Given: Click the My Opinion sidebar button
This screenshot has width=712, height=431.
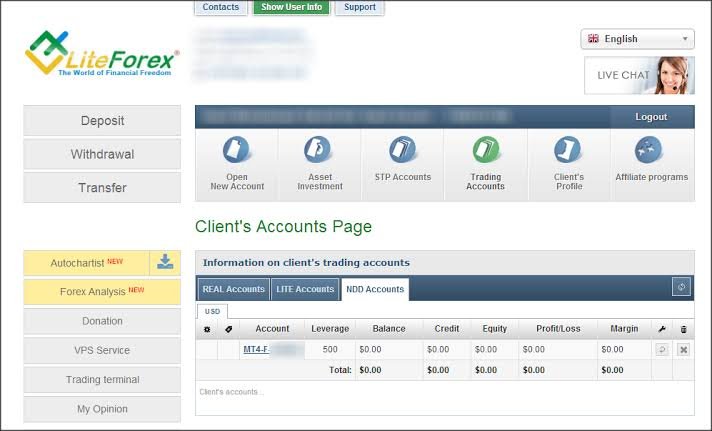Looking at the screenshot, I should tap(102, 409).
